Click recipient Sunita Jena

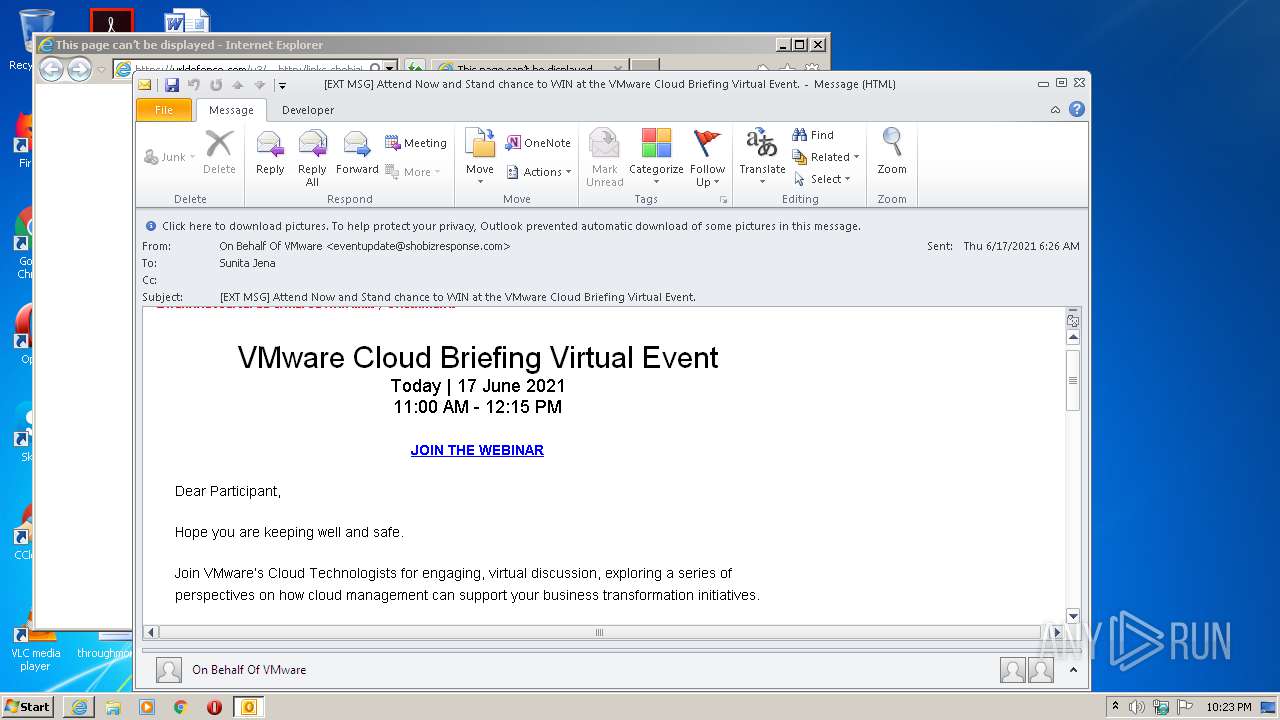coord(247,263)
